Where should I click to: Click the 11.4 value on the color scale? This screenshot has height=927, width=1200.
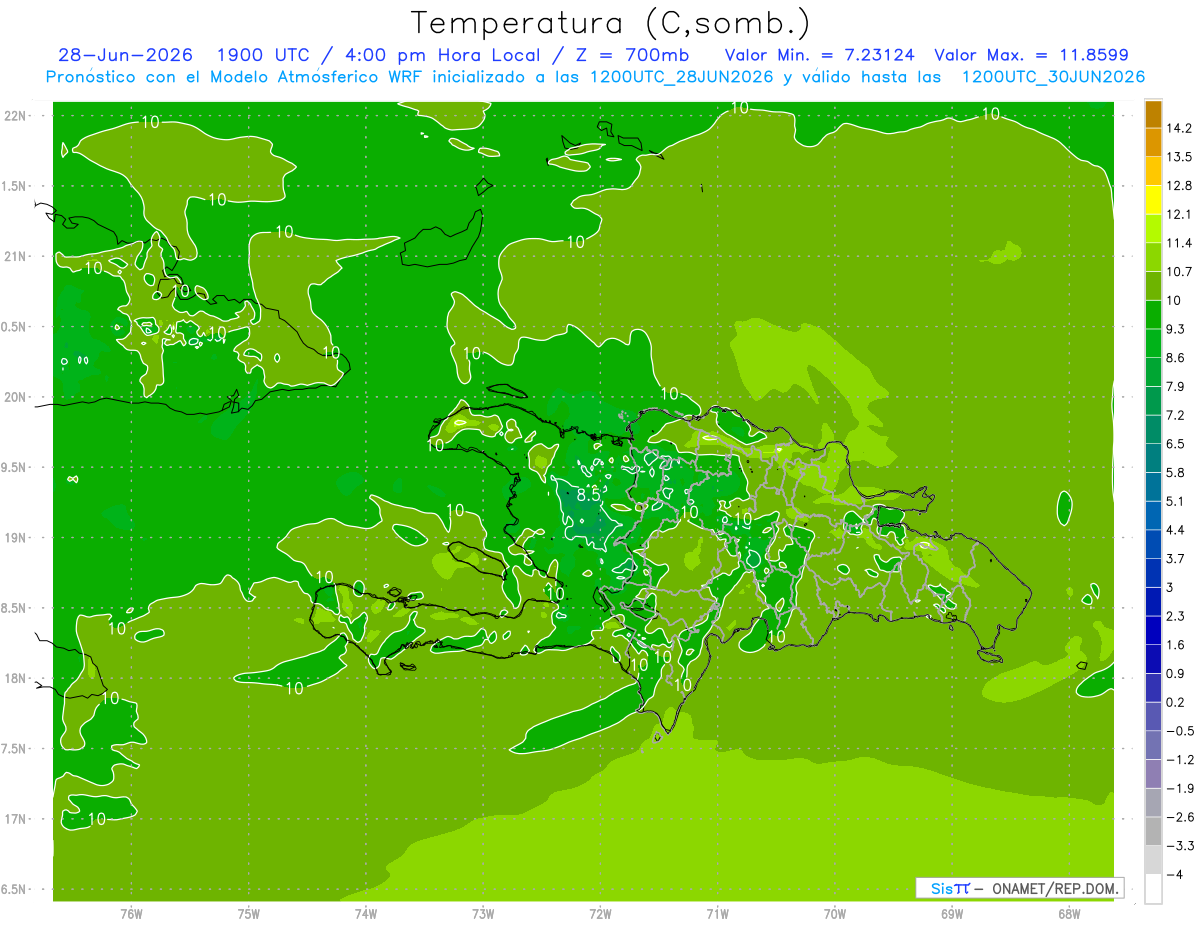(x=1178, y=243)
